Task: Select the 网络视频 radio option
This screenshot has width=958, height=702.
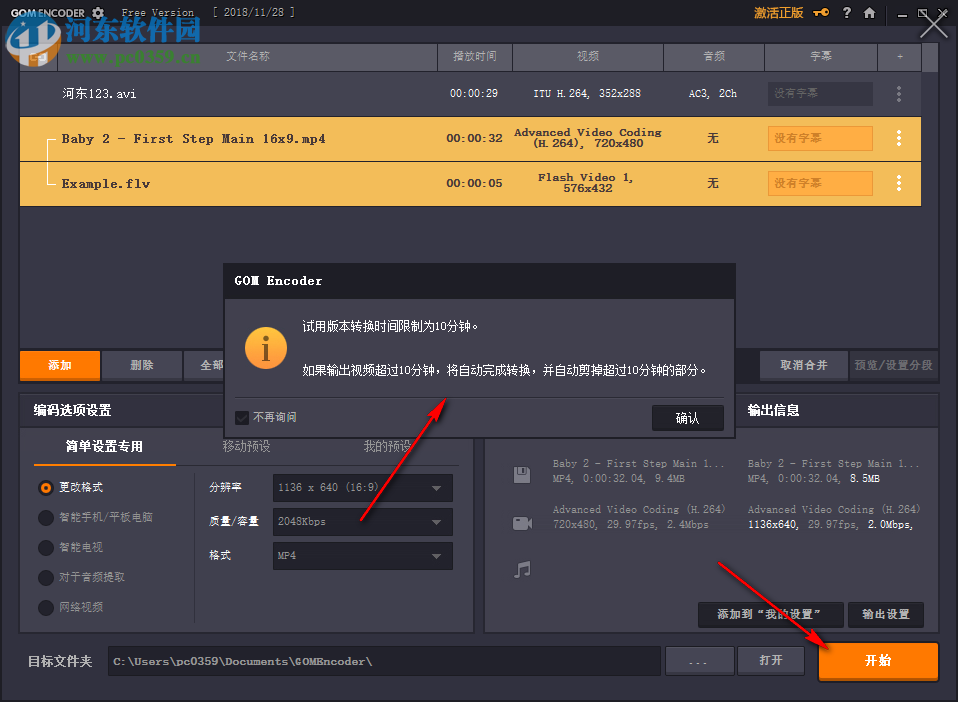Action: point(45,607)
